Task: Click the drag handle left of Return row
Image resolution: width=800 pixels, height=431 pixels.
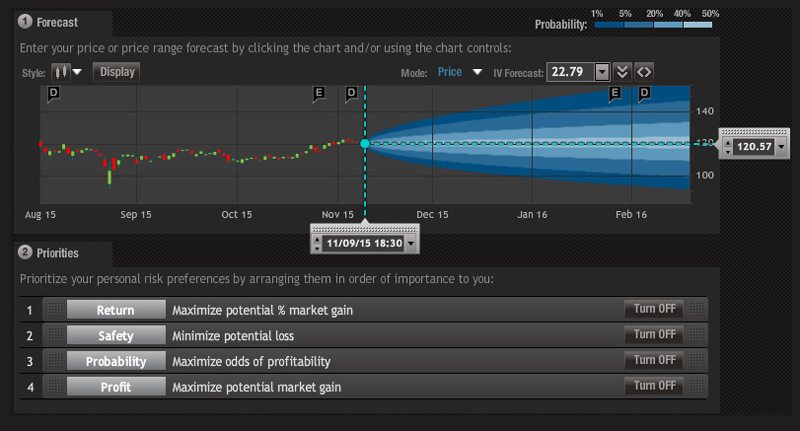Action: click(x=54, y=310)
